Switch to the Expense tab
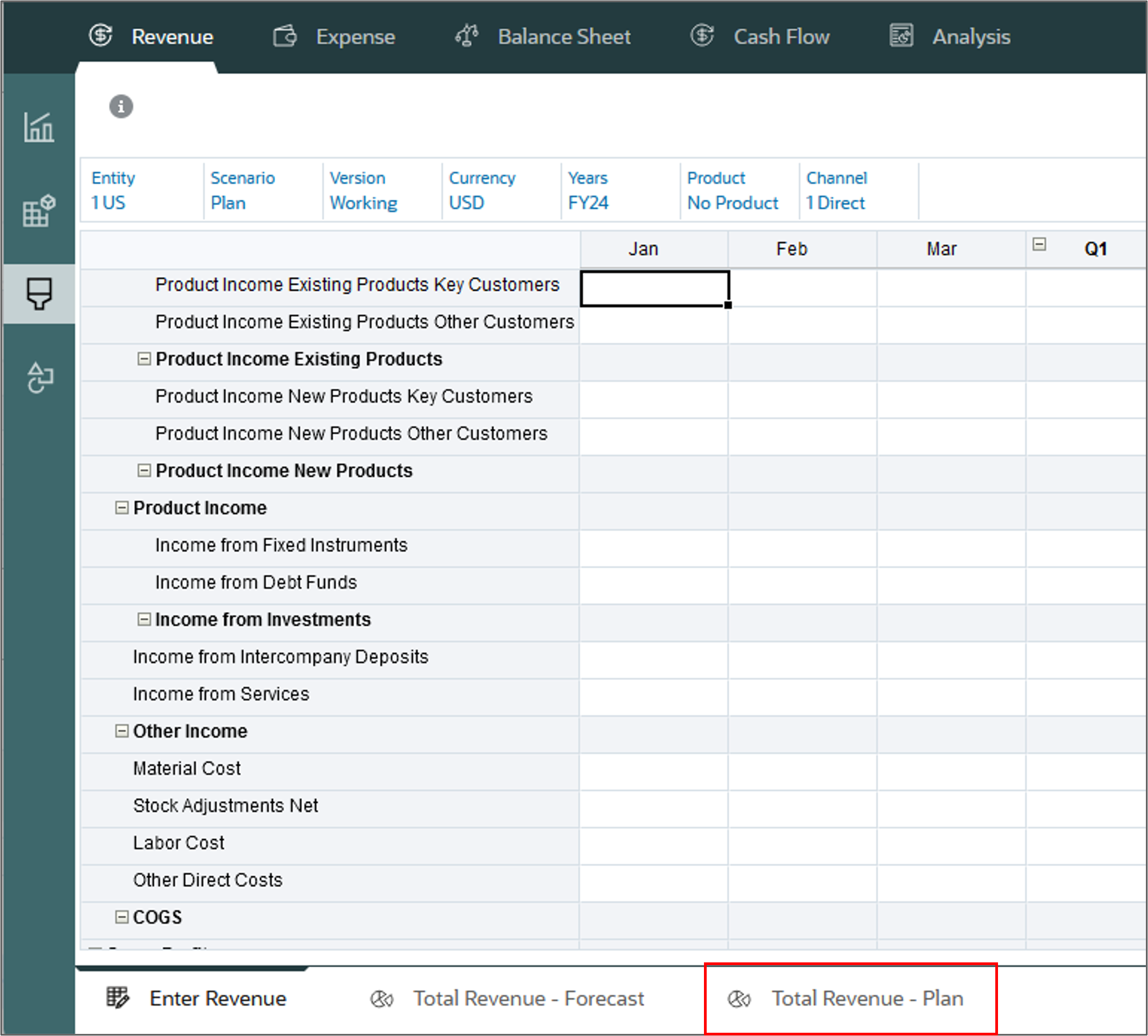Viewport: 1148px width, 1036px height. (x=355, y=37)
